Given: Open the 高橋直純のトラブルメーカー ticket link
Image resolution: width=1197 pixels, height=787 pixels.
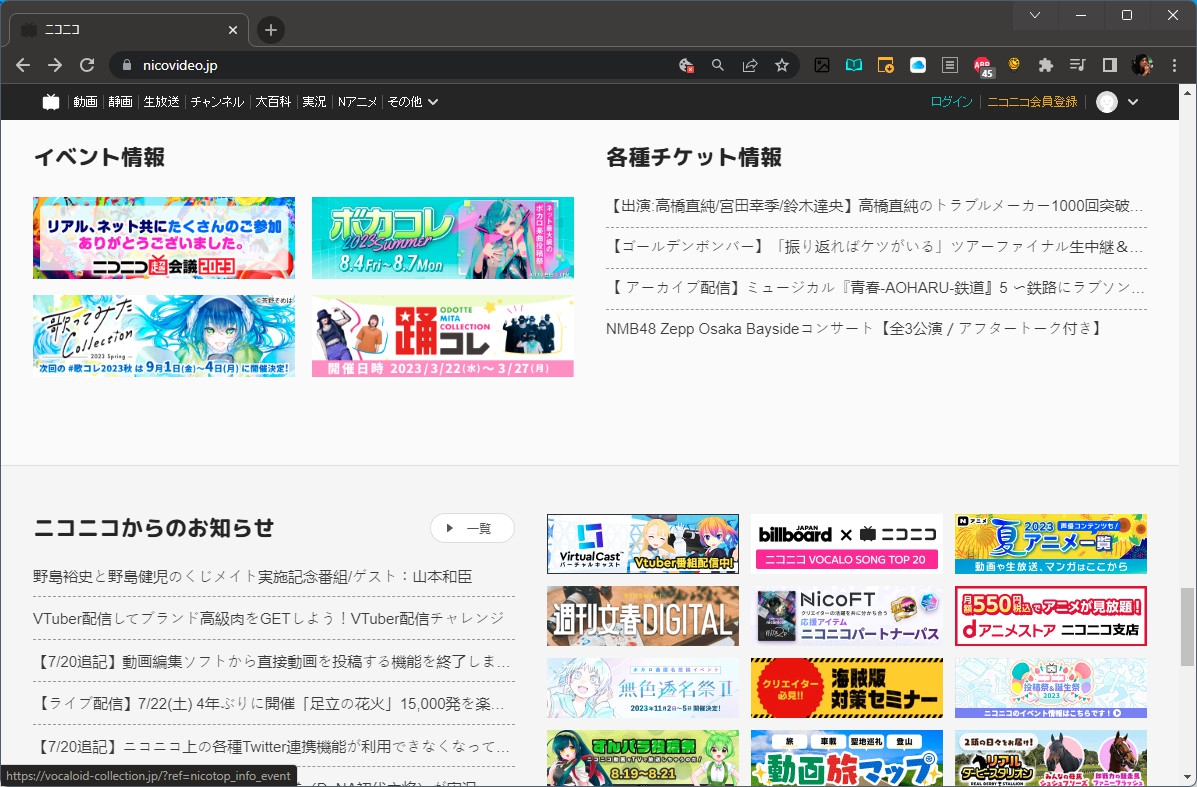Looking at the screenshot, I should click(876, 206).
